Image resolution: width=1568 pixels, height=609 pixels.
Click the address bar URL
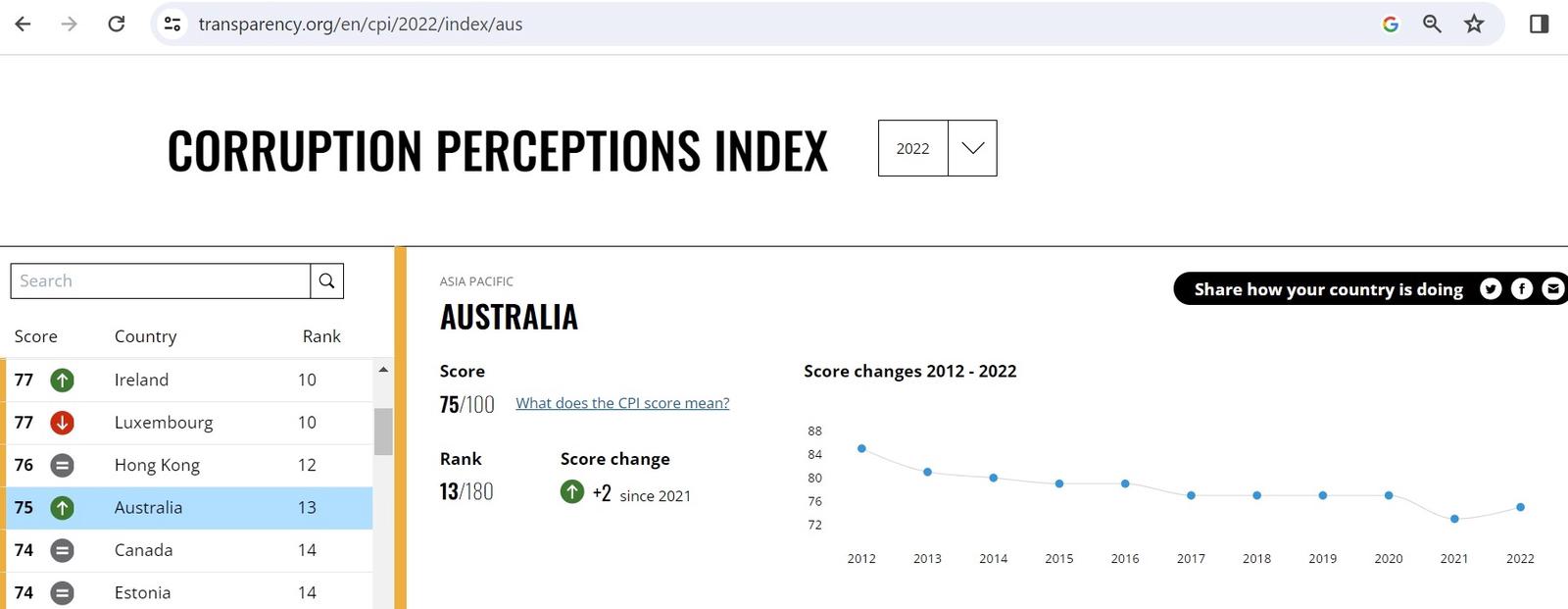coord(361,24)
